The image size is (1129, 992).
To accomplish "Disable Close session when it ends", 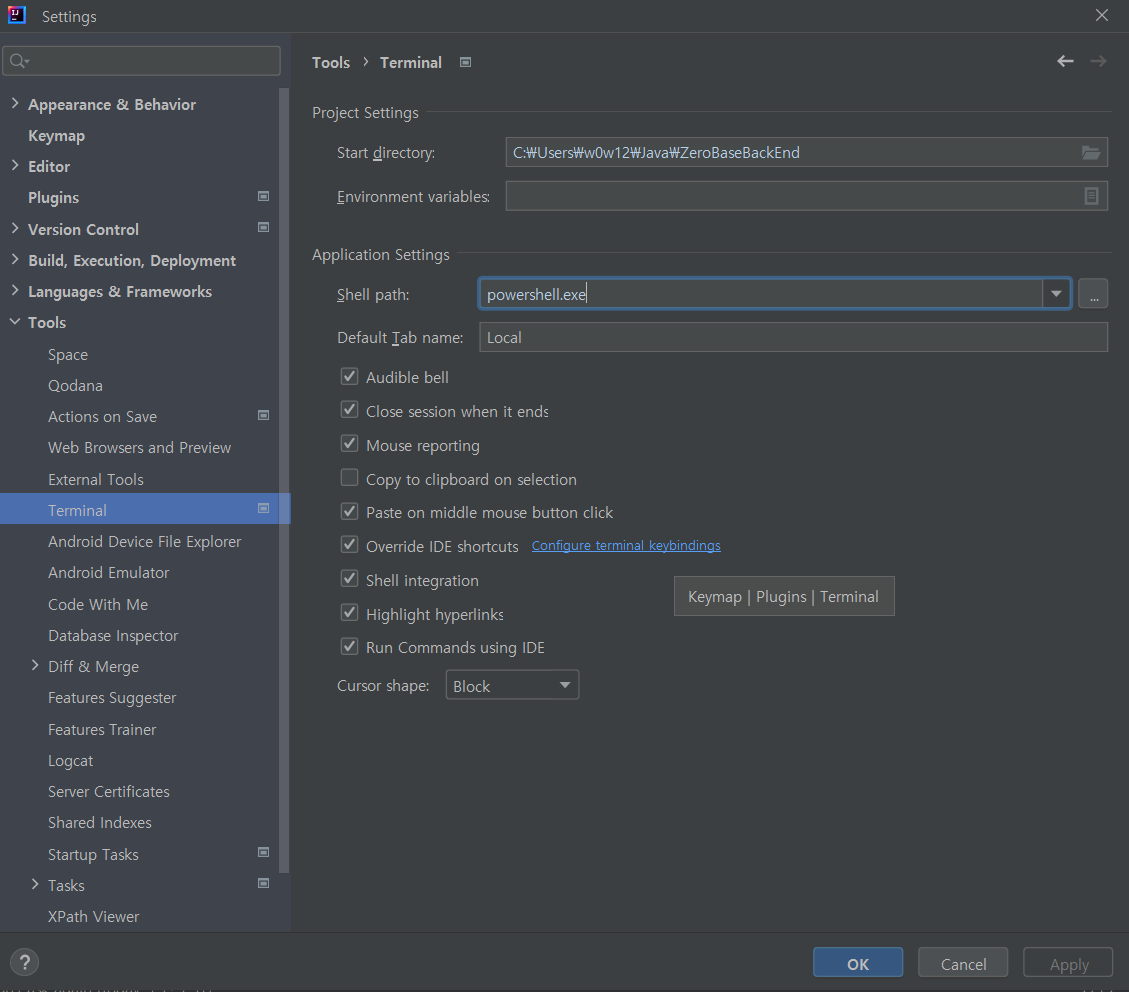I will [349, 410].
